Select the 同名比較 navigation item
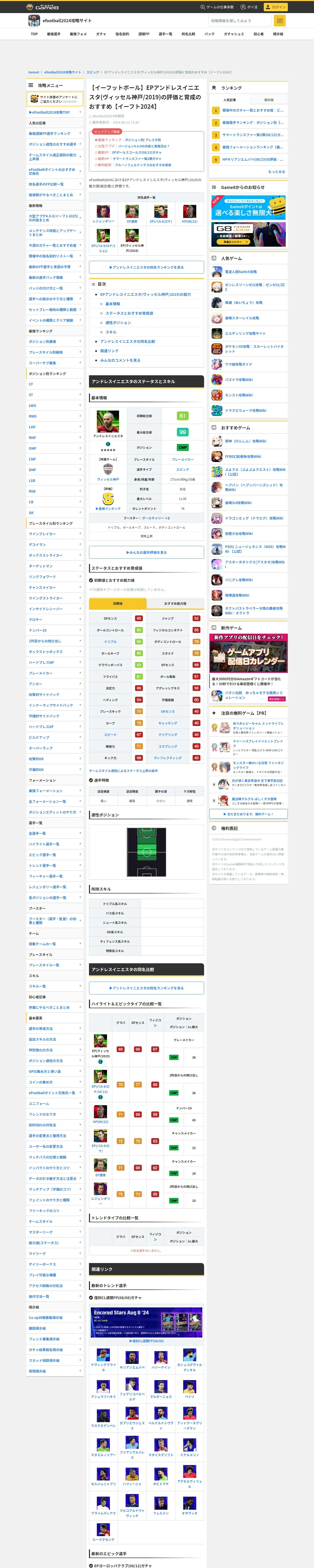 [188, 34]
